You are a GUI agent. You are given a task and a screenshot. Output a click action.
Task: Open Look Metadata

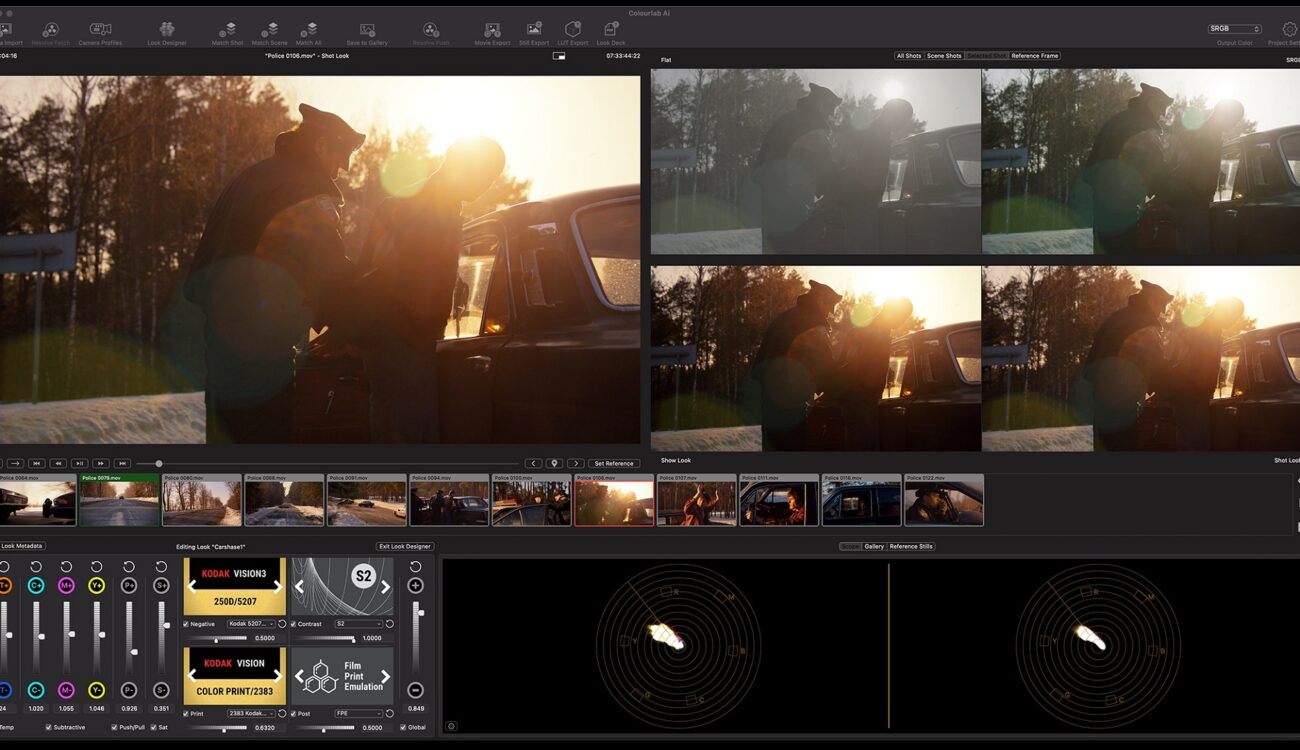(22, 546)
